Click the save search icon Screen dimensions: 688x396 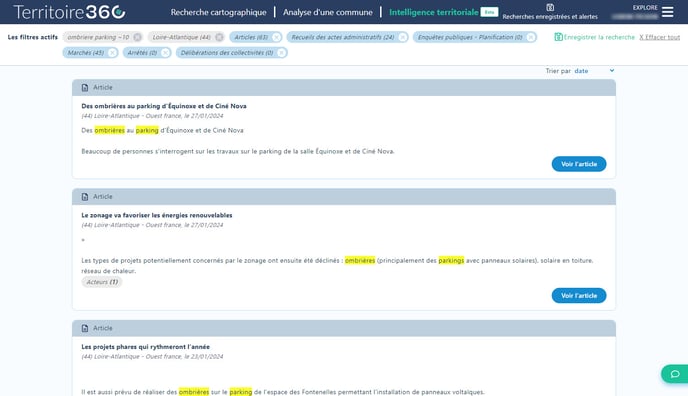coord(558,37)
